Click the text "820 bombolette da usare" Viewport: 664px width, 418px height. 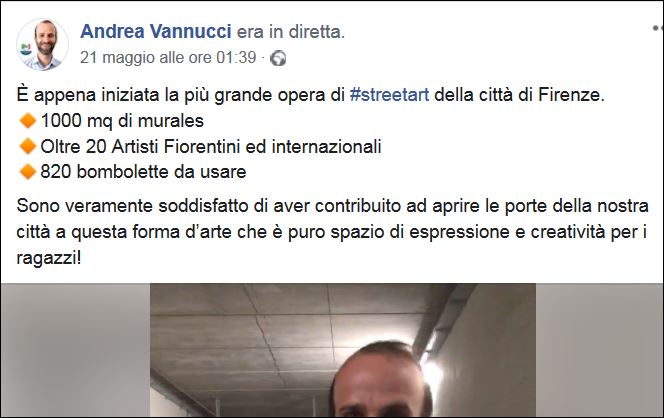point(143,172)
